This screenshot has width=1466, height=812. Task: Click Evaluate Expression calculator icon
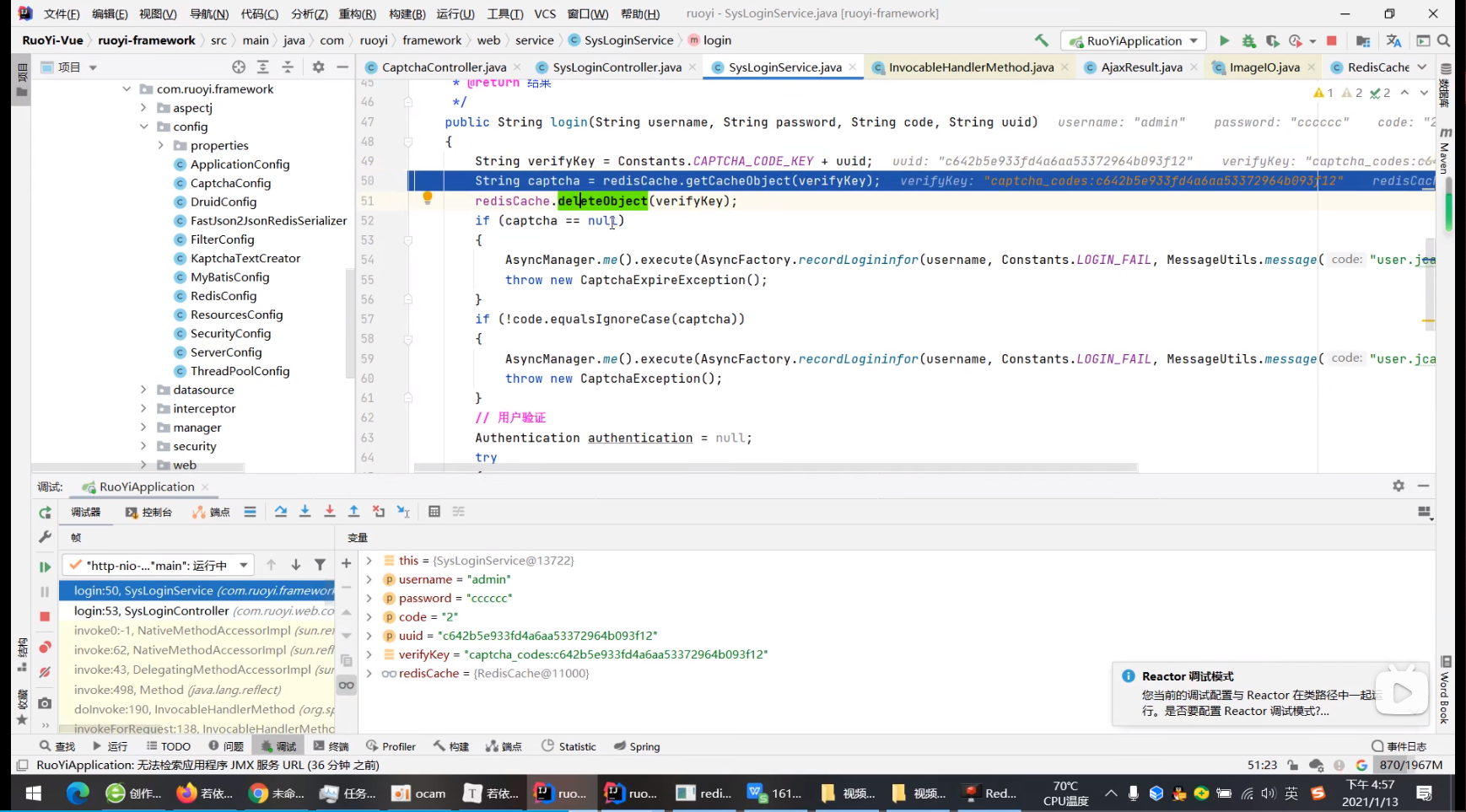[434, 512]
